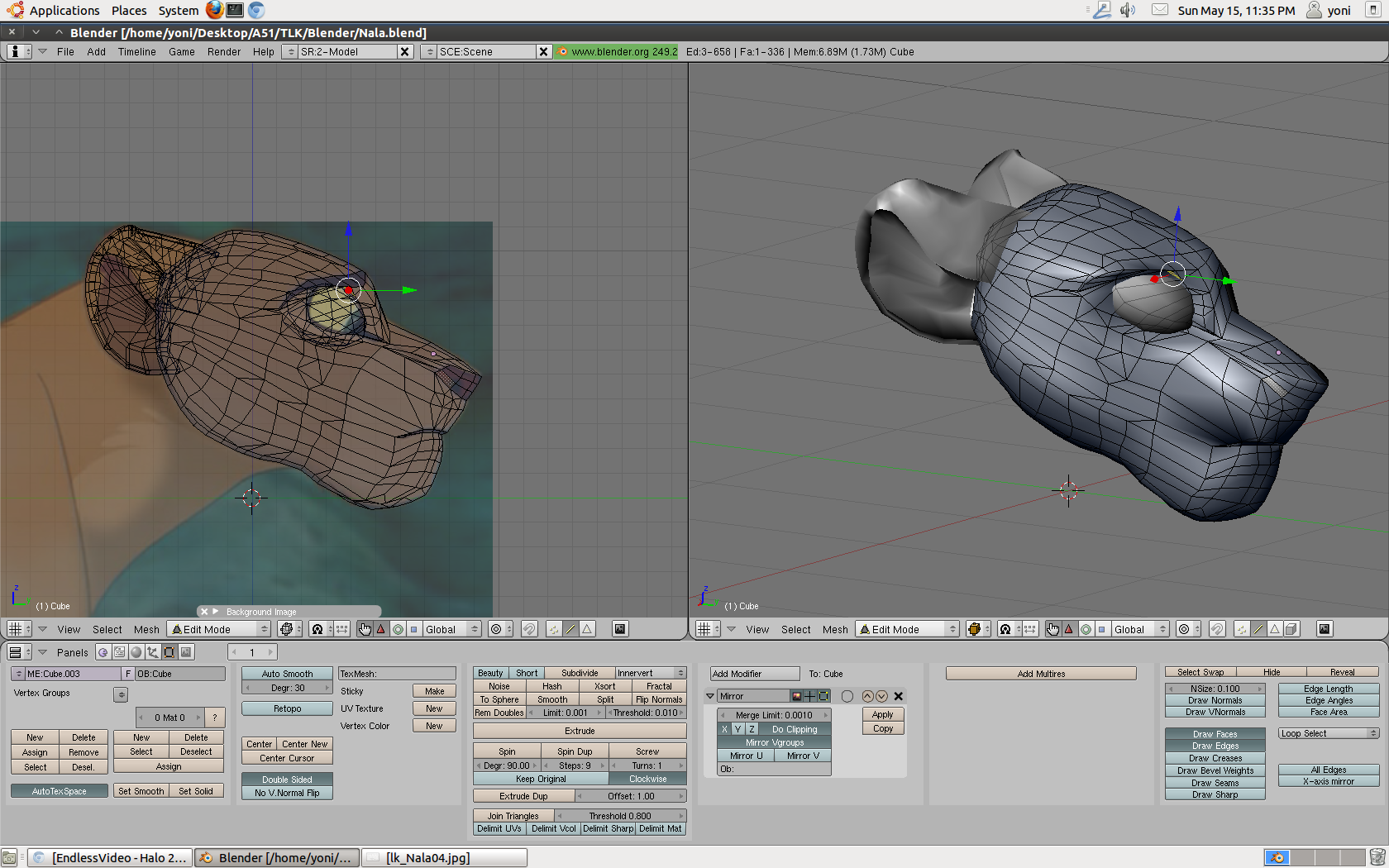Click the translate manipulator triangle in left viewport

(x=381, y=629)
